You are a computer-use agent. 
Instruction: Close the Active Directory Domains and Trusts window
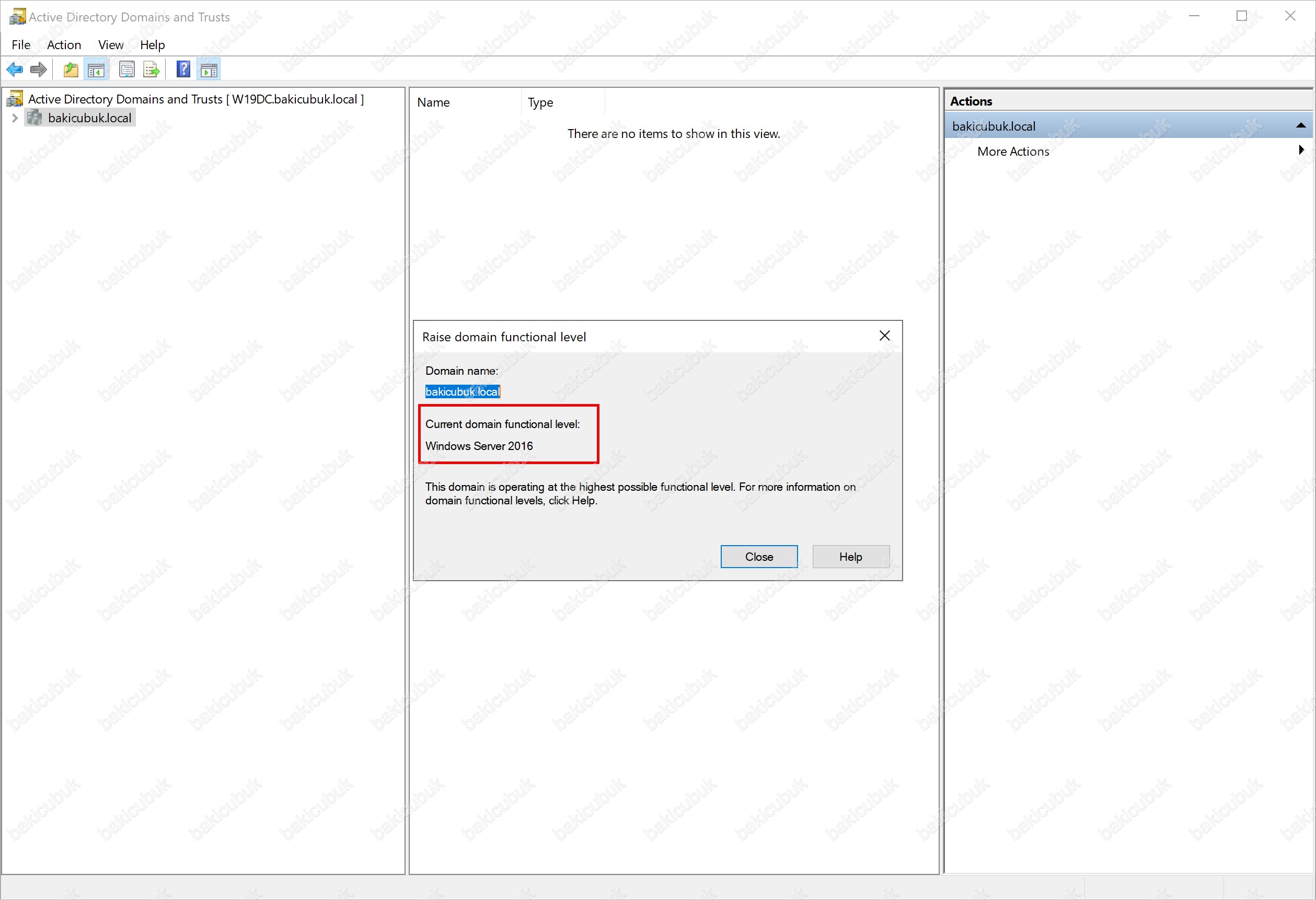[x=1290, y=16]
